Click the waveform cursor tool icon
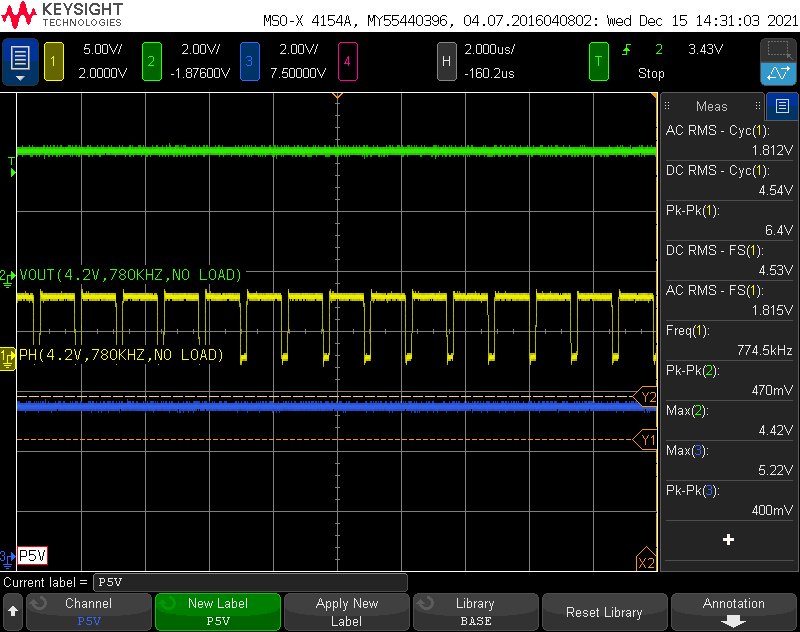This screenshot has height=632, width=800. [778, 73]
